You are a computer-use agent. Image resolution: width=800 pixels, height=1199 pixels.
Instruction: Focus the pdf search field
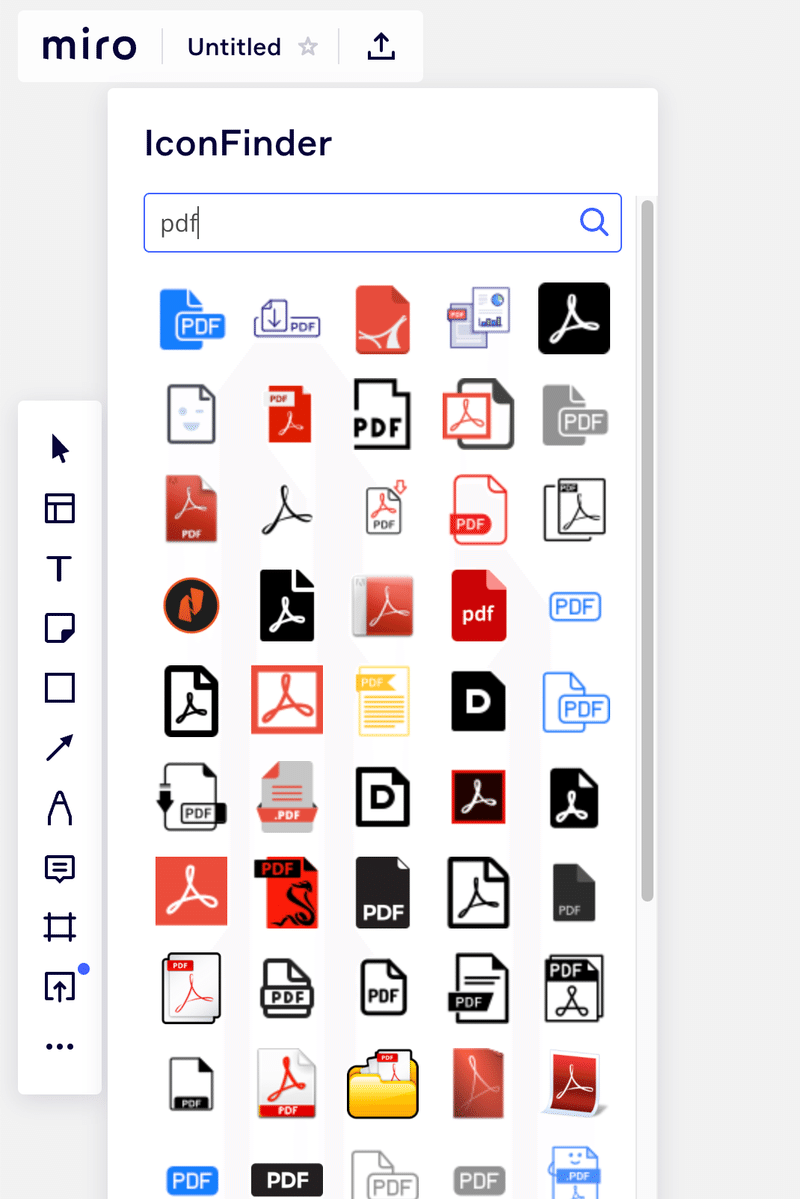382,223
